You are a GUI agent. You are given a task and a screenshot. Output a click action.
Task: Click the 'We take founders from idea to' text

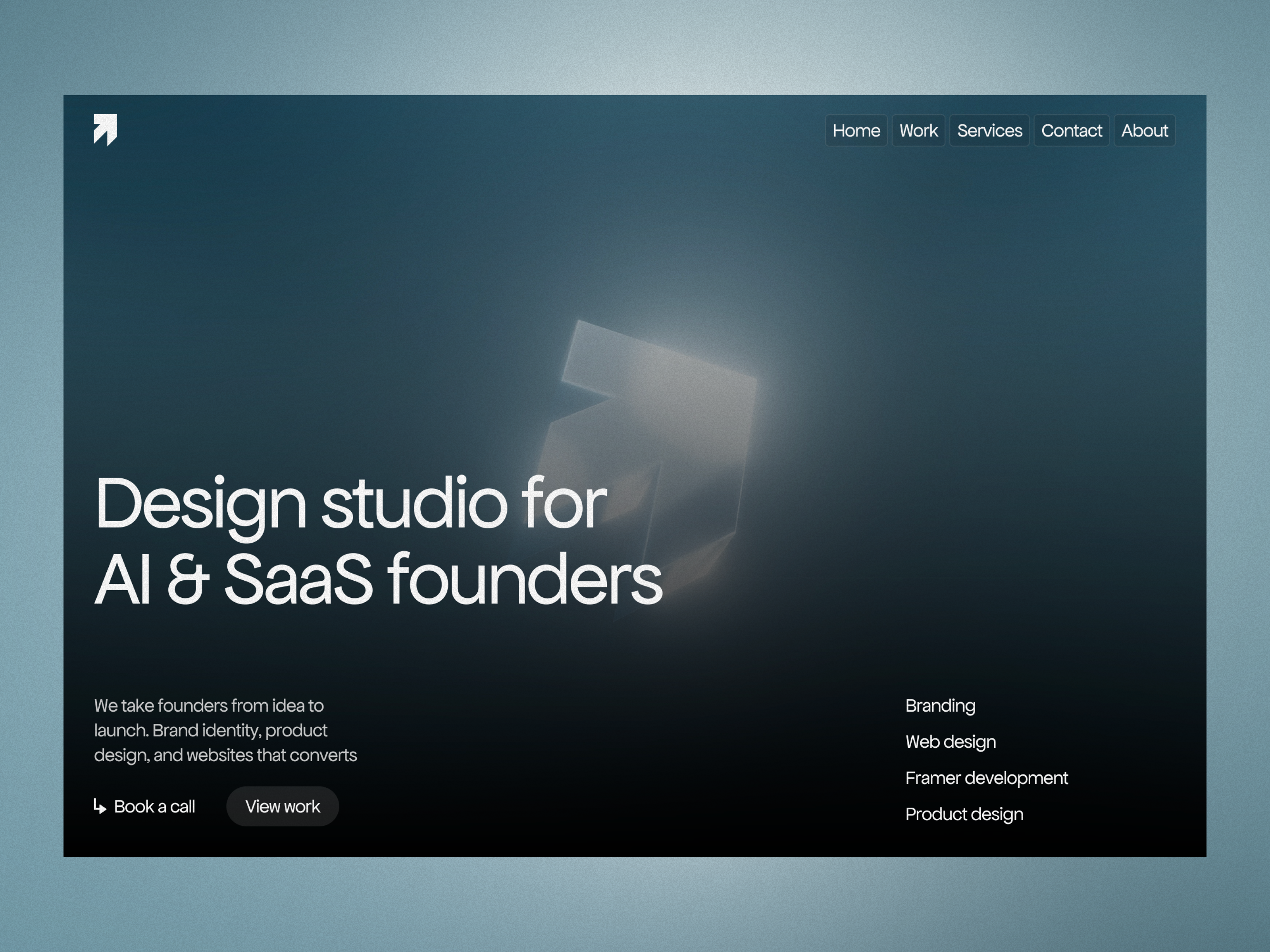[208, 705]
